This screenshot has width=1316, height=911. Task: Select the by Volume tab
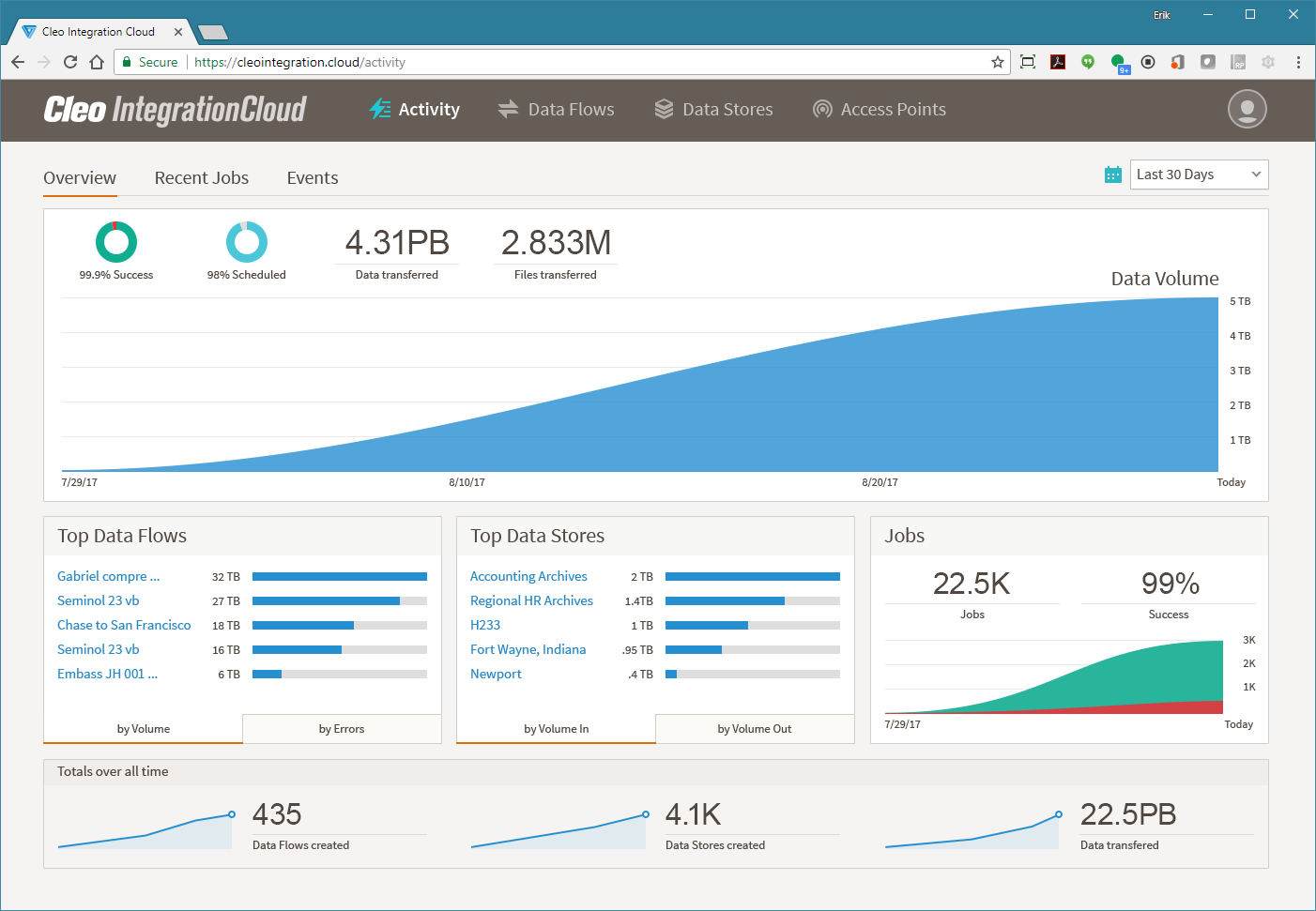(x=144, y=729)
